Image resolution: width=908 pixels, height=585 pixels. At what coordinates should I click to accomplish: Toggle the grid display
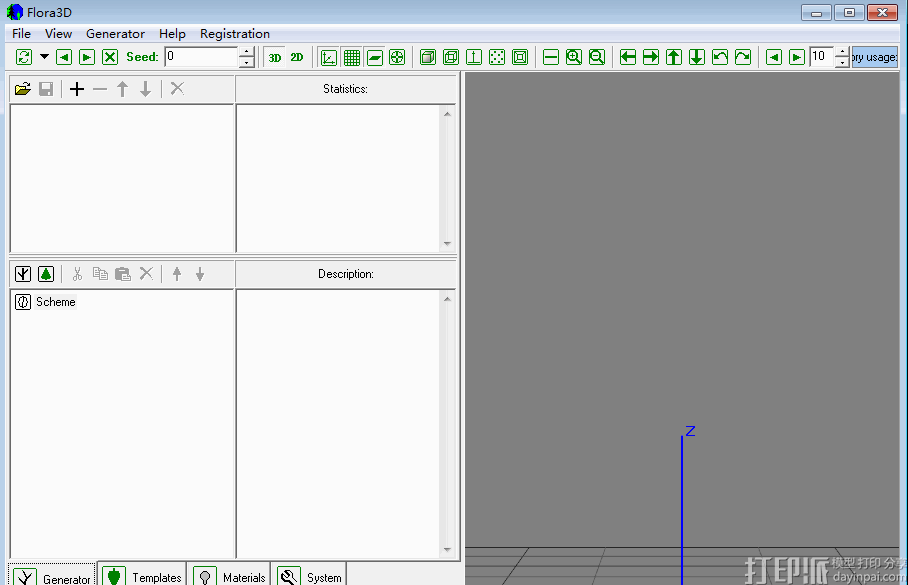pyautogui.click(x=352, y=57)
